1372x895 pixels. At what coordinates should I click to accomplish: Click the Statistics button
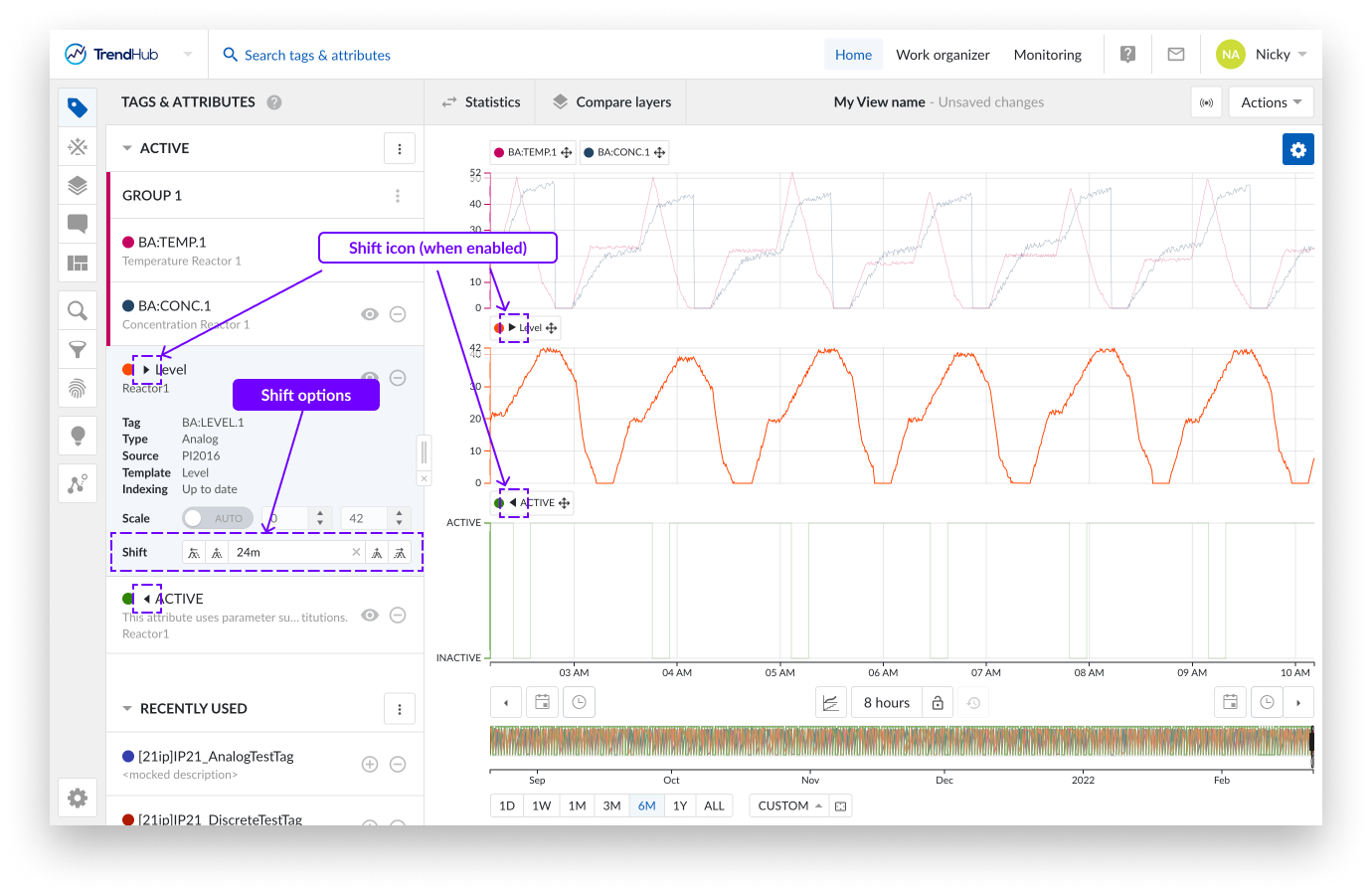[481, 102]
